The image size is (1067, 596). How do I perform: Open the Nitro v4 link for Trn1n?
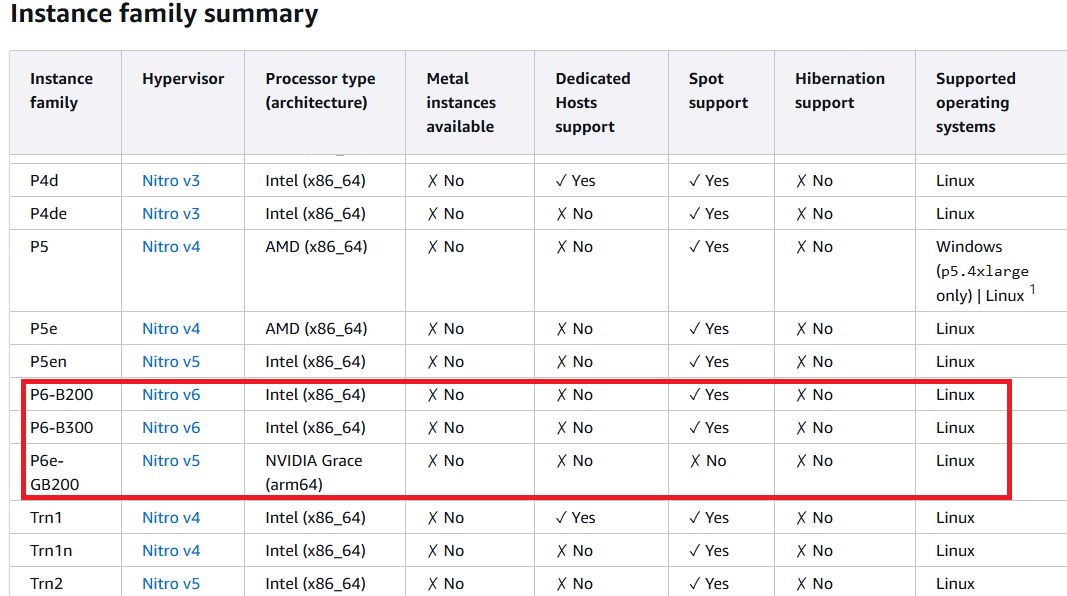171,551
